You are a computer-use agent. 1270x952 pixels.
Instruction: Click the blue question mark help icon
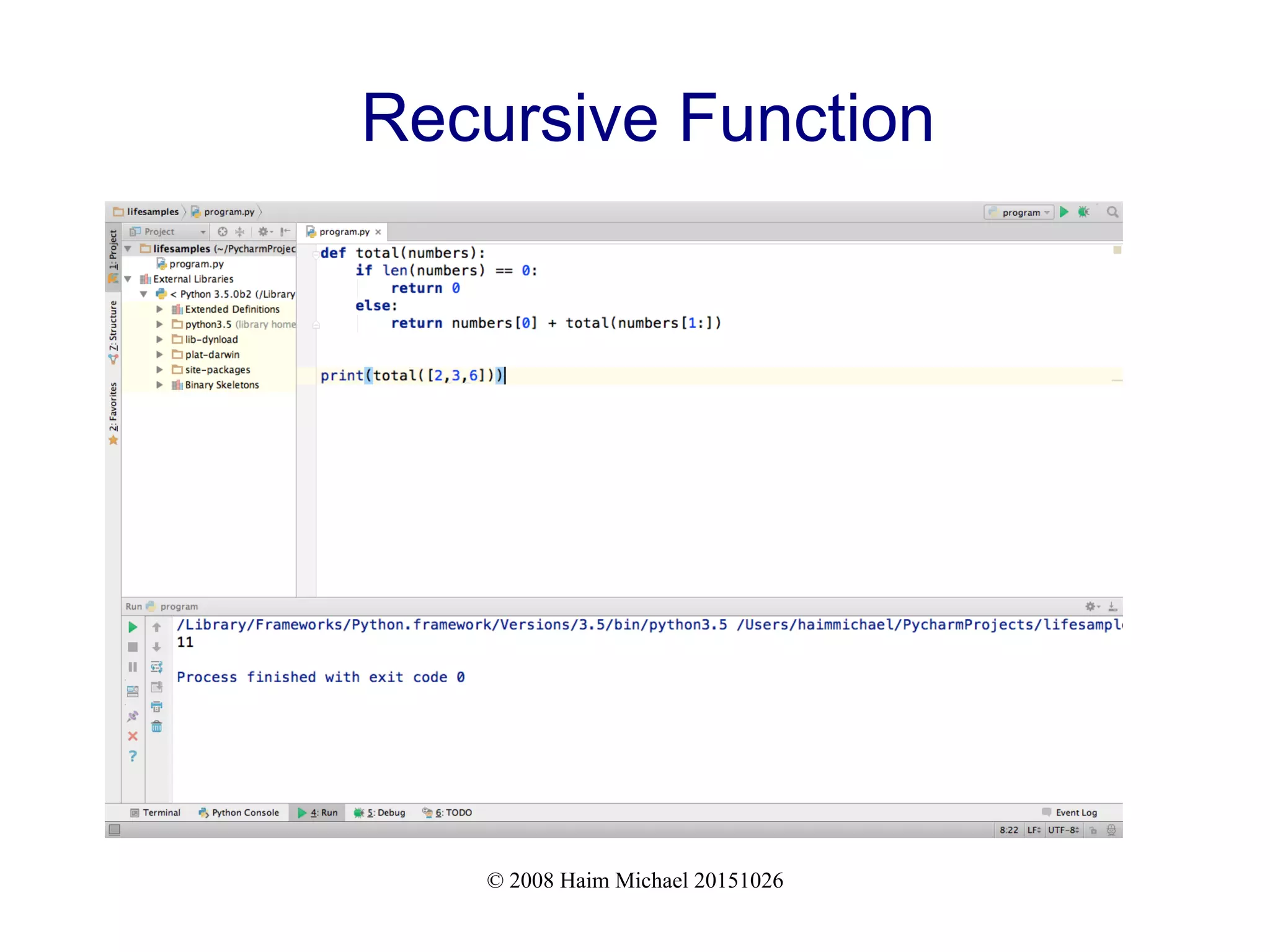133,756
